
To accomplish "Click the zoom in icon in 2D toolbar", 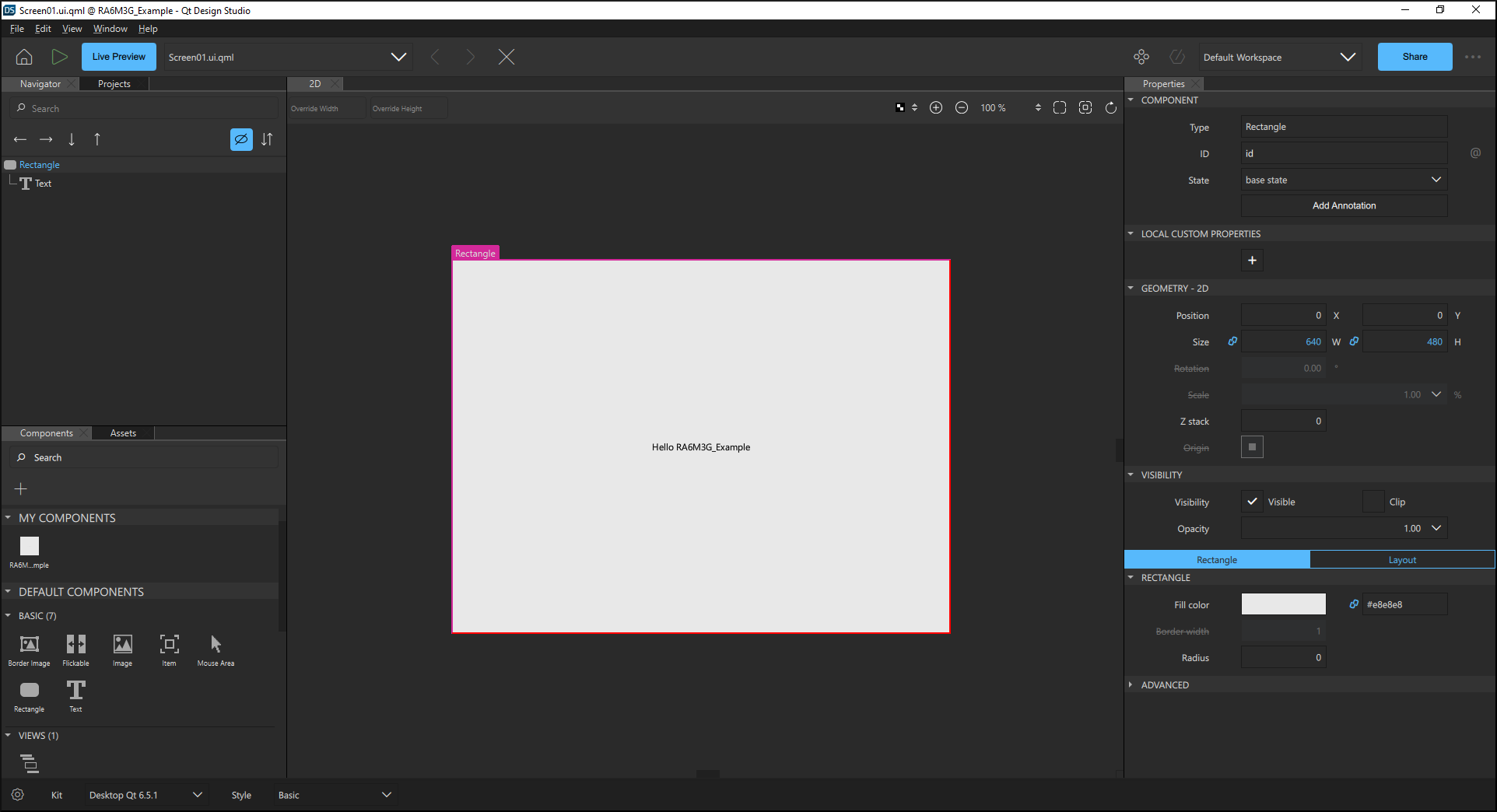I will (x=936, y=108).
